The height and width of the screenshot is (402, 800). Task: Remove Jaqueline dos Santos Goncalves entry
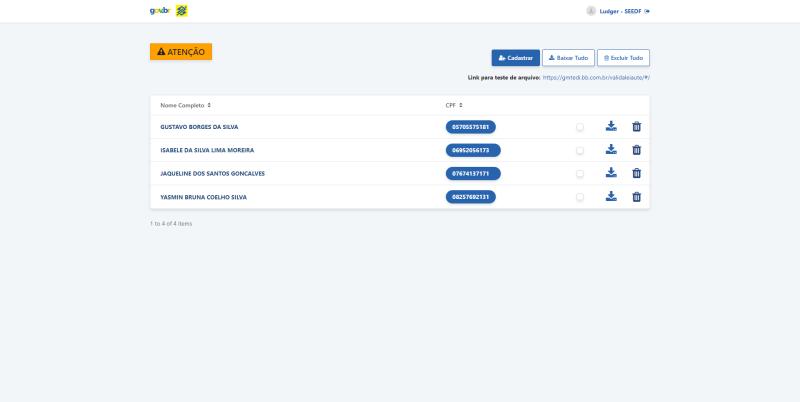[x=636, y=173]
